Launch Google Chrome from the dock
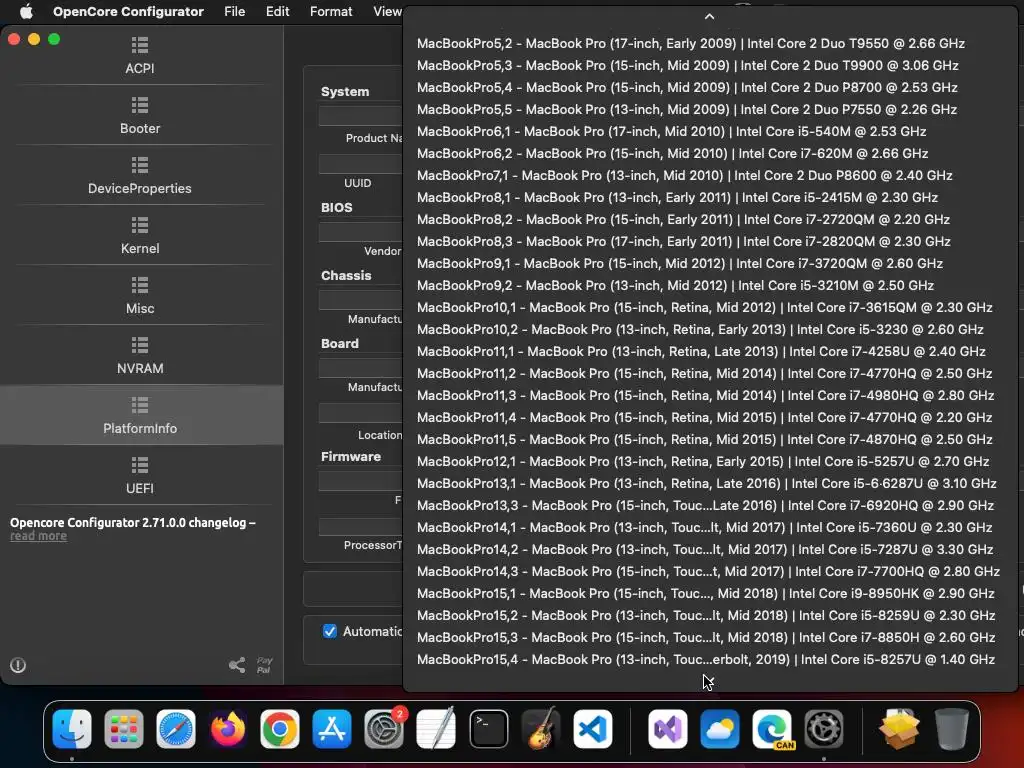Image resolution: width=1024 pixels, height=768 pixels. (x=280, y=729)
